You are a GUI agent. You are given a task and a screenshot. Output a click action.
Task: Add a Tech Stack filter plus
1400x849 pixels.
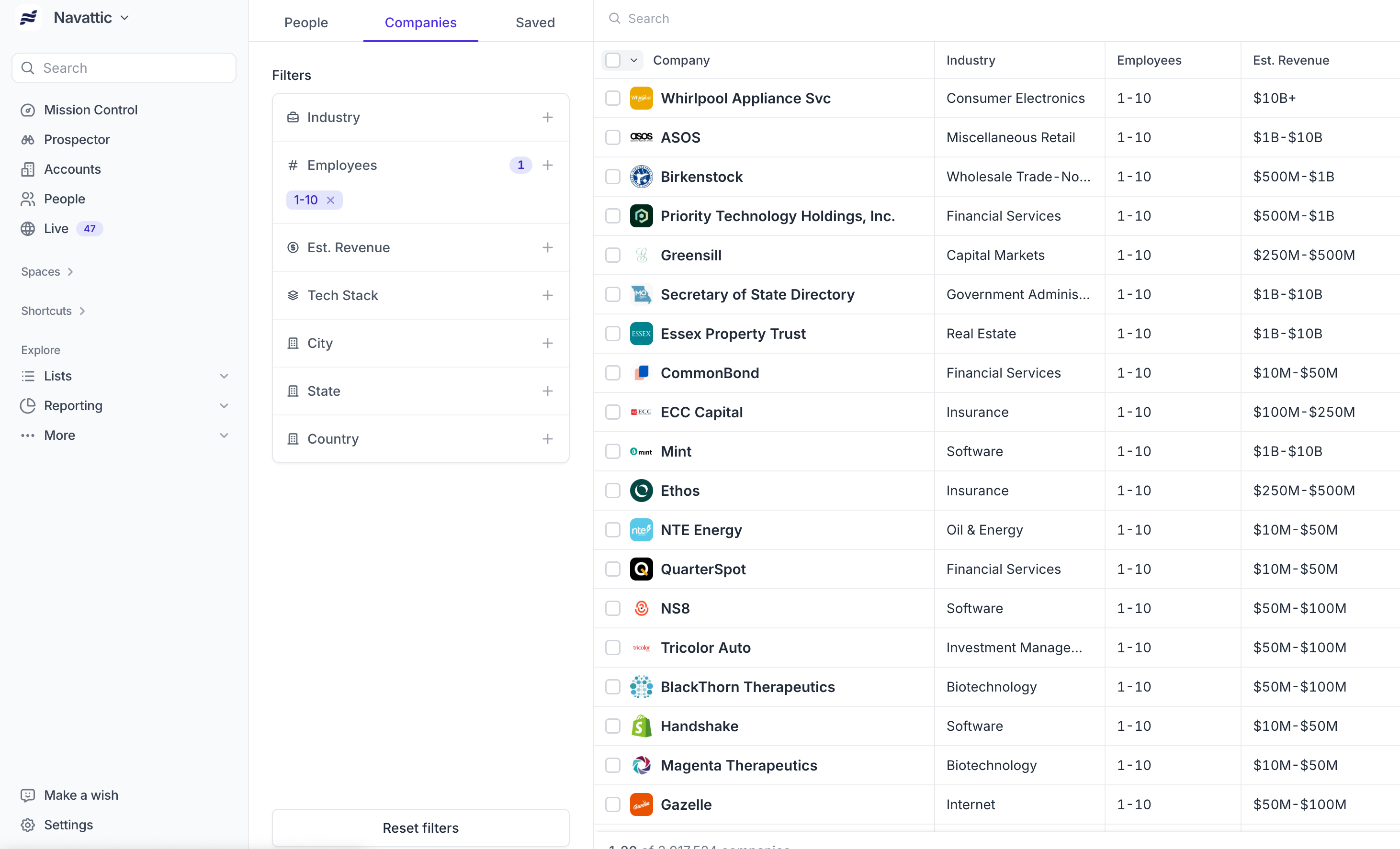pos(547,295)
